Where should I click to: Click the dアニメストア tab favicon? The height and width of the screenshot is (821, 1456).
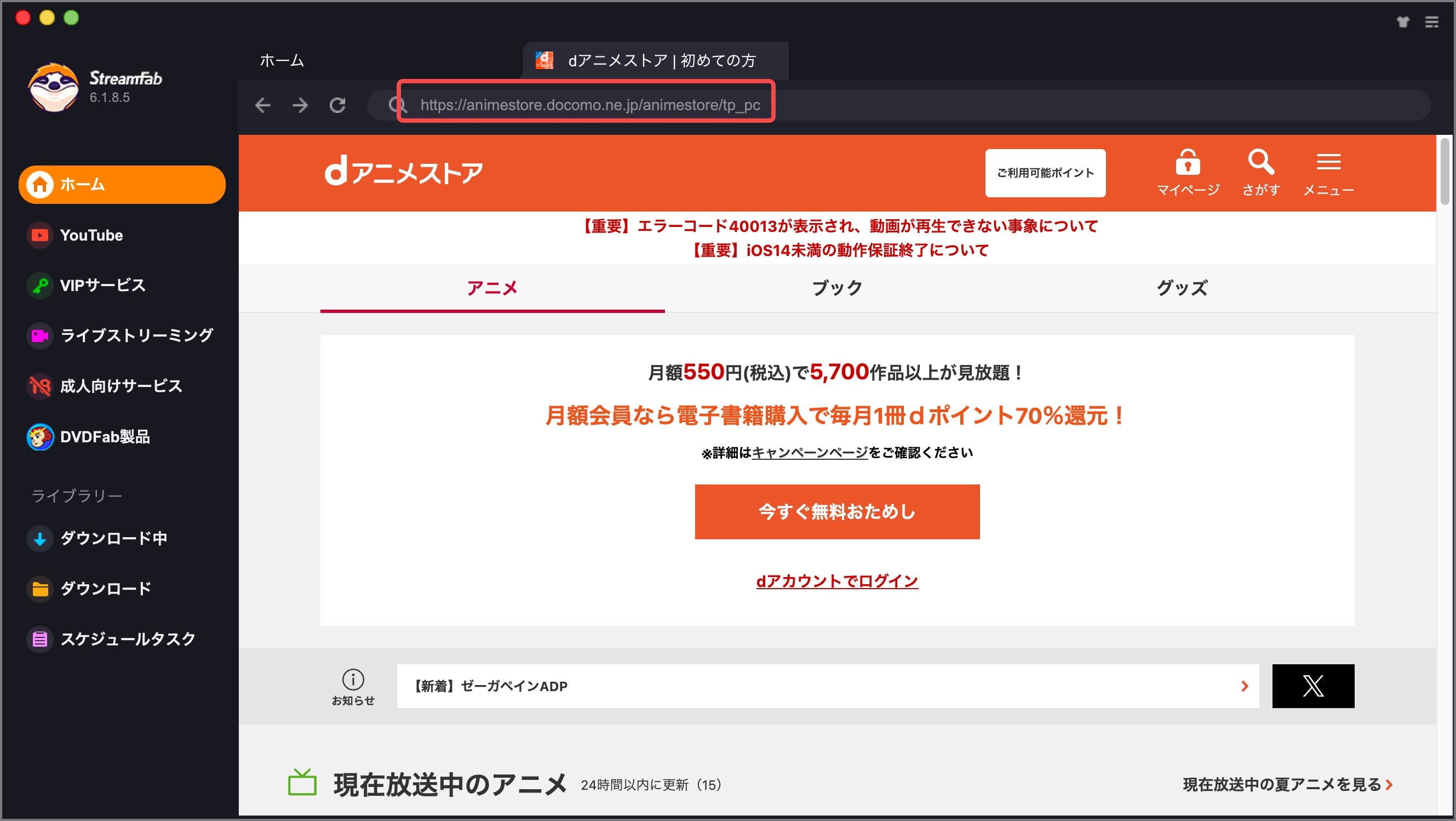click(x=544, y=60)
